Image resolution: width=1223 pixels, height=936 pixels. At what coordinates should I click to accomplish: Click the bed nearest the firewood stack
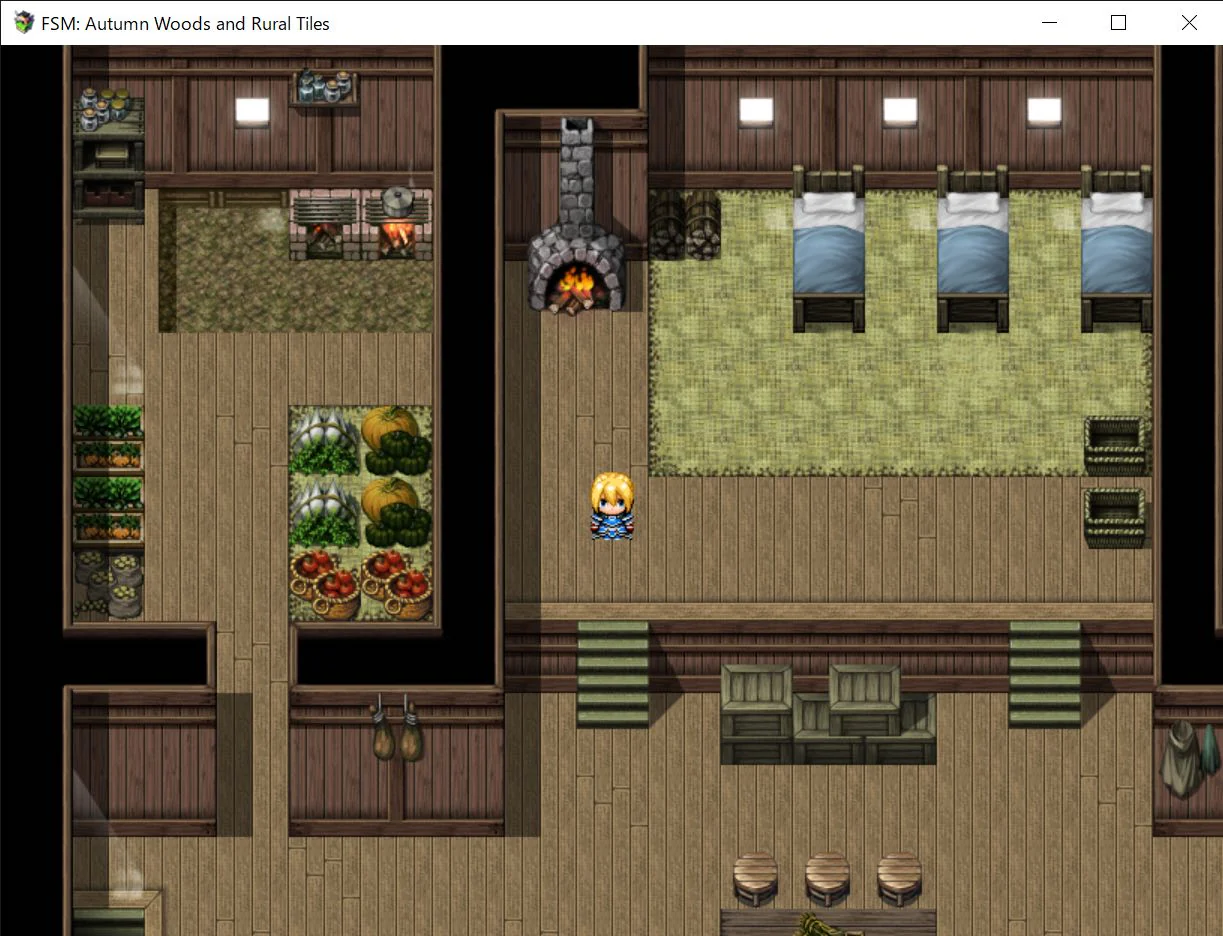pos(828,249)
